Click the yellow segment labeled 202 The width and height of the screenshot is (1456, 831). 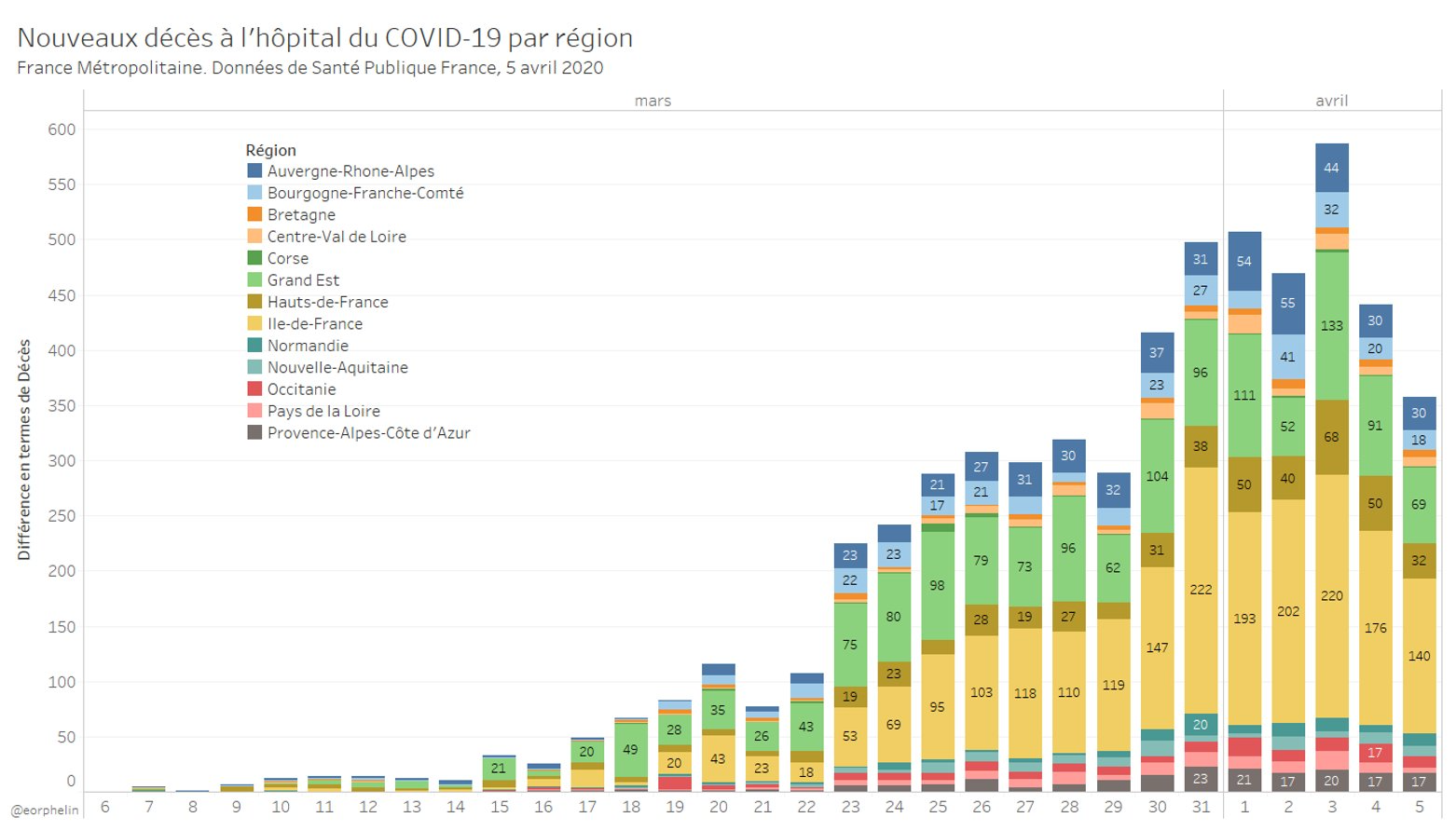point(1287,611)
